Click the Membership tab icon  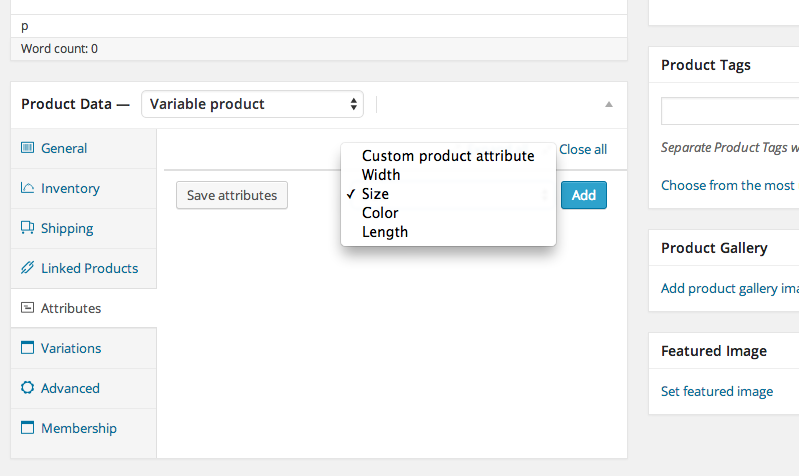pos(27,428)
